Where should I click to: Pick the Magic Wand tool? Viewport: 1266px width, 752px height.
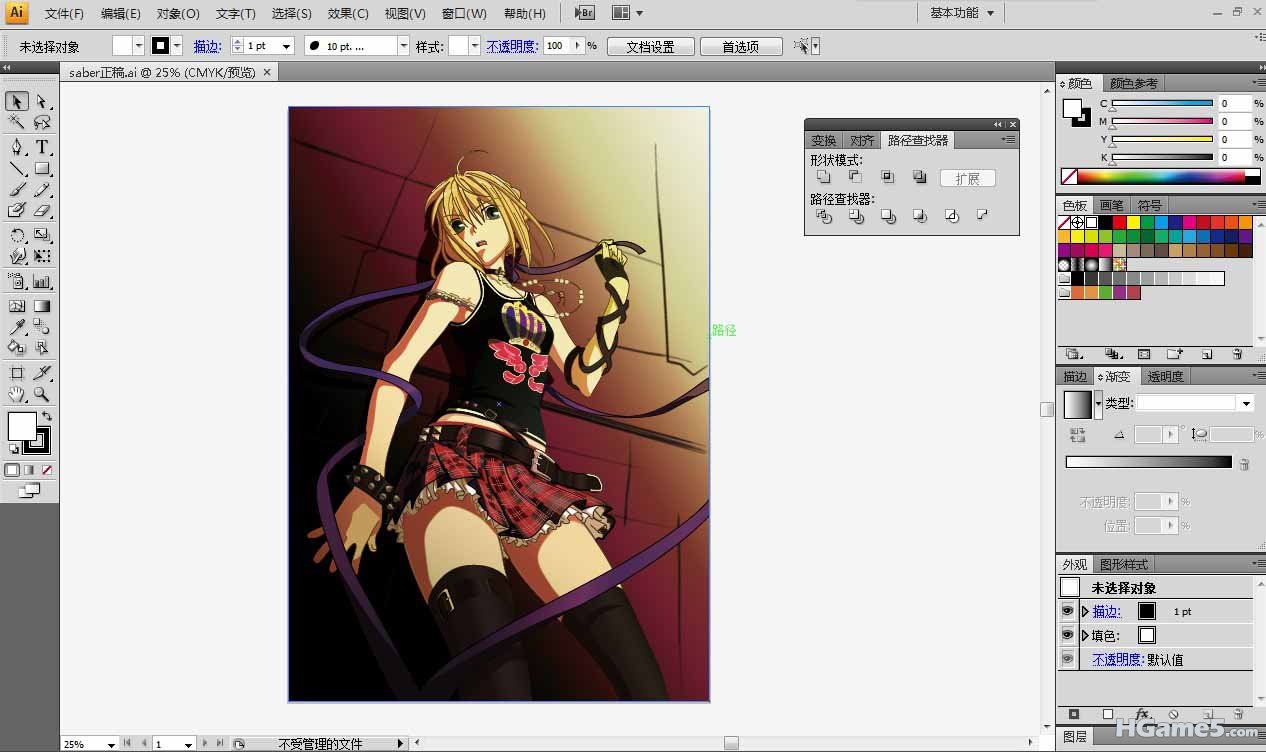point(17,122)
